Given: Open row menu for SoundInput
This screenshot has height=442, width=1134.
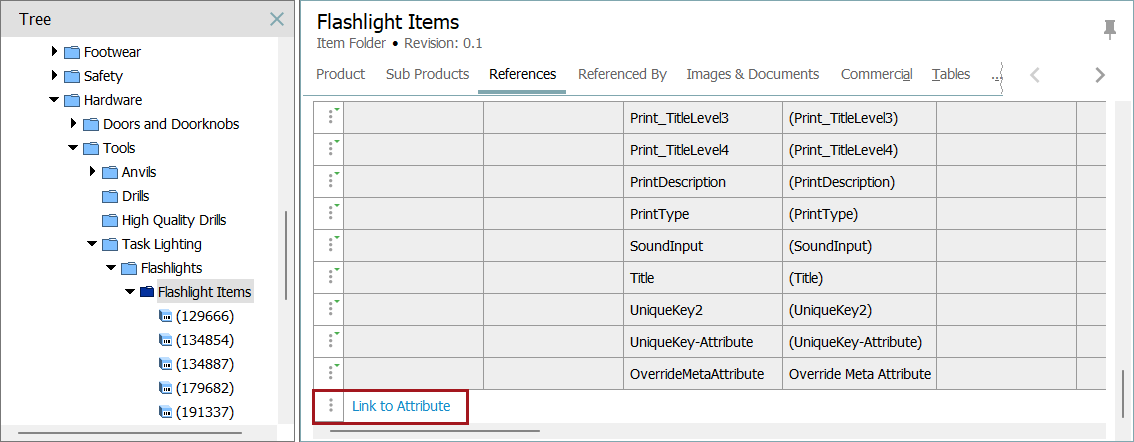Looking at the screenshot, I should click(331, 246).
